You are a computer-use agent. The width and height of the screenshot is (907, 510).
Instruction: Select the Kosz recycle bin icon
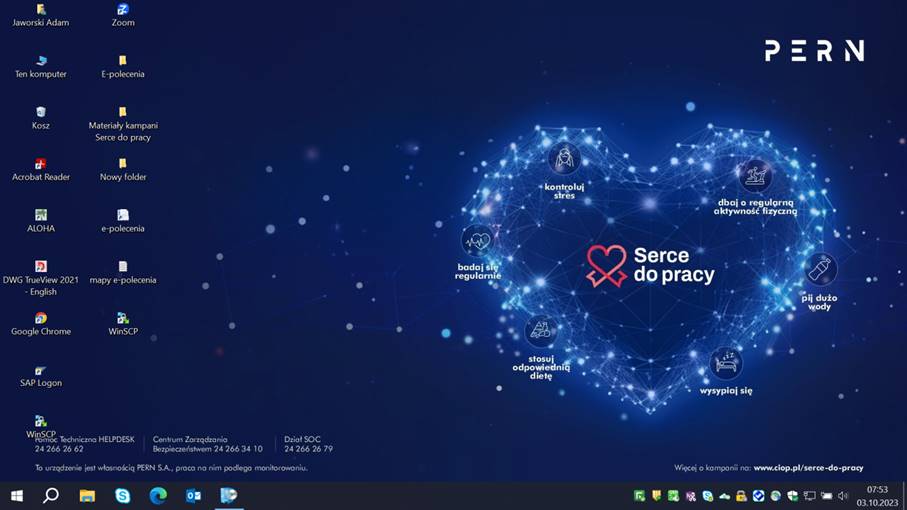pyautogui.click(x=41, y=113)
